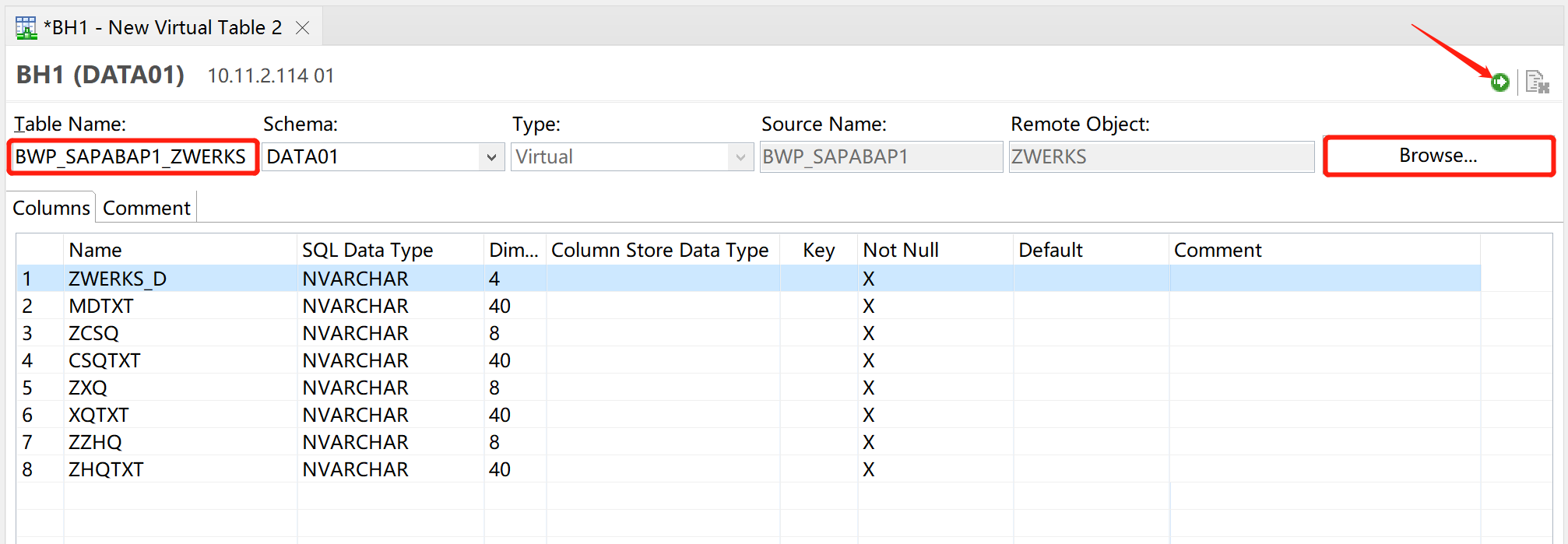This screenshot has height=544, width=1568.
Task: Click the green execute arrow icon
Action: [x=1499, y=82]
